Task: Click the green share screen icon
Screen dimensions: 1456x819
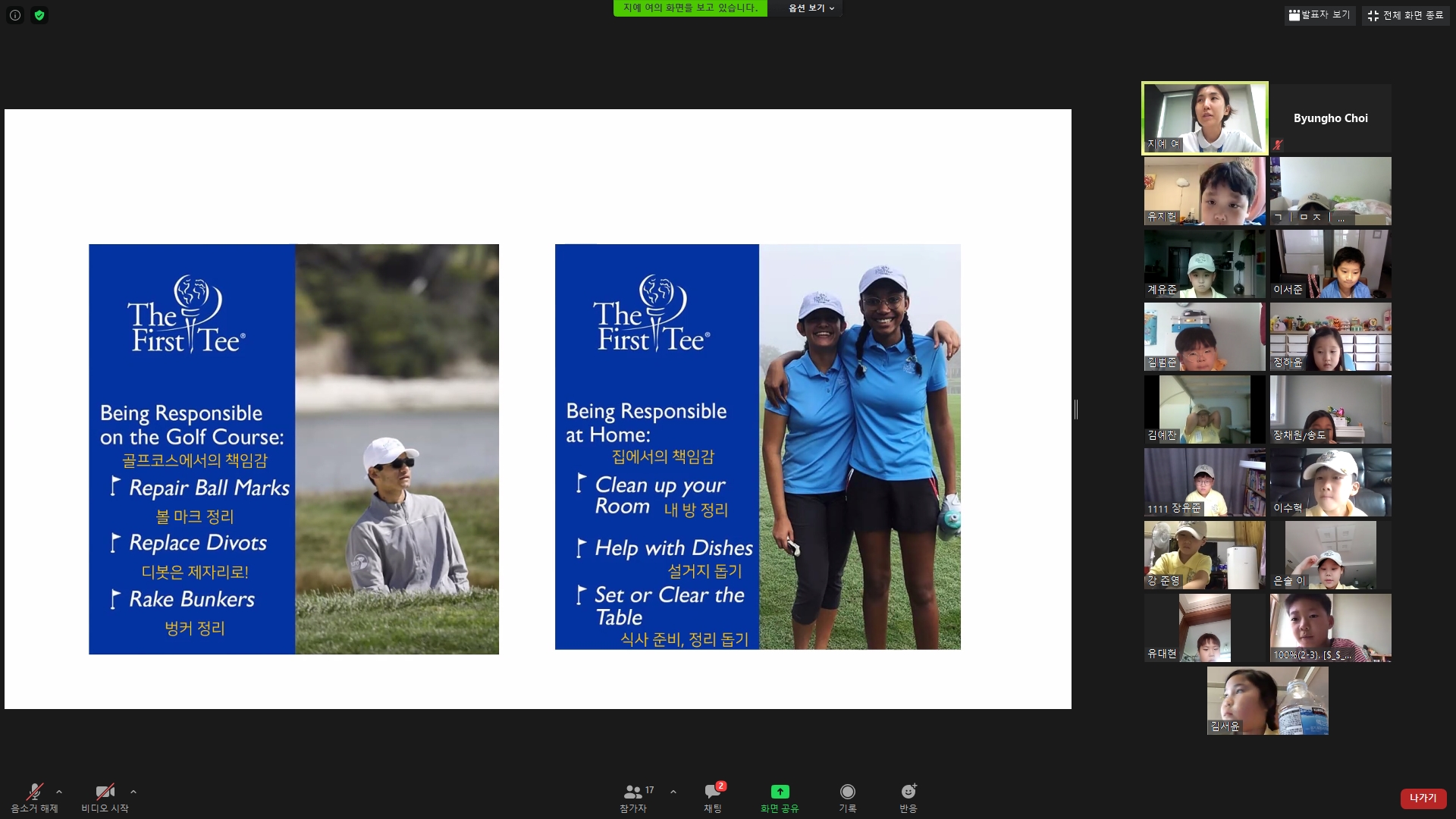Action: pos(780,792)
